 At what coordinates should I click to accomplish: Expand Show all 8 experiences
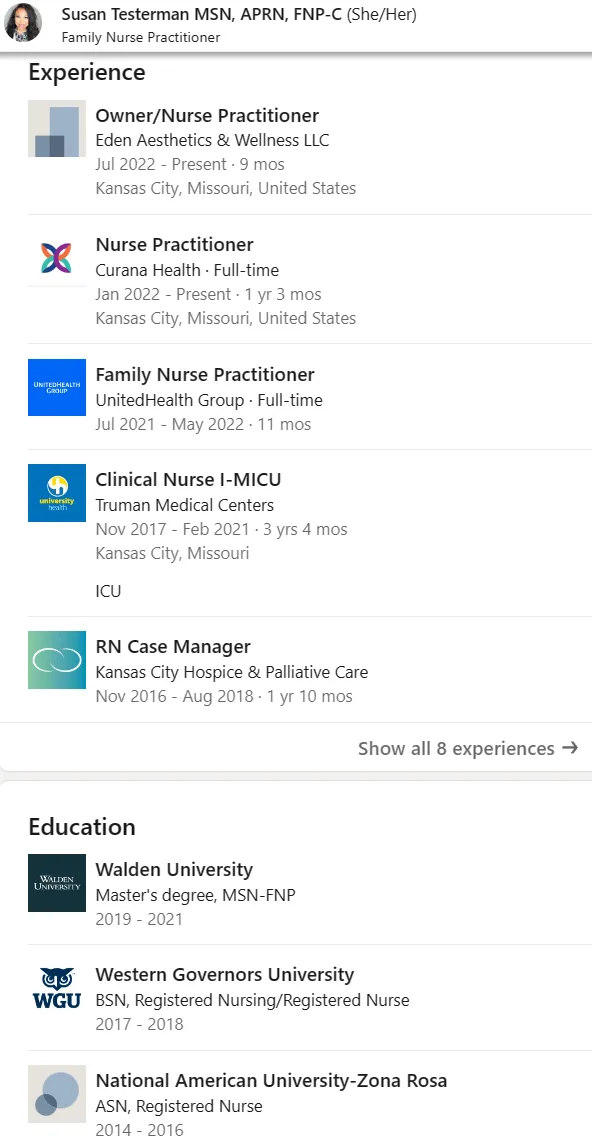pyautogui.click(x=468, y=748)
